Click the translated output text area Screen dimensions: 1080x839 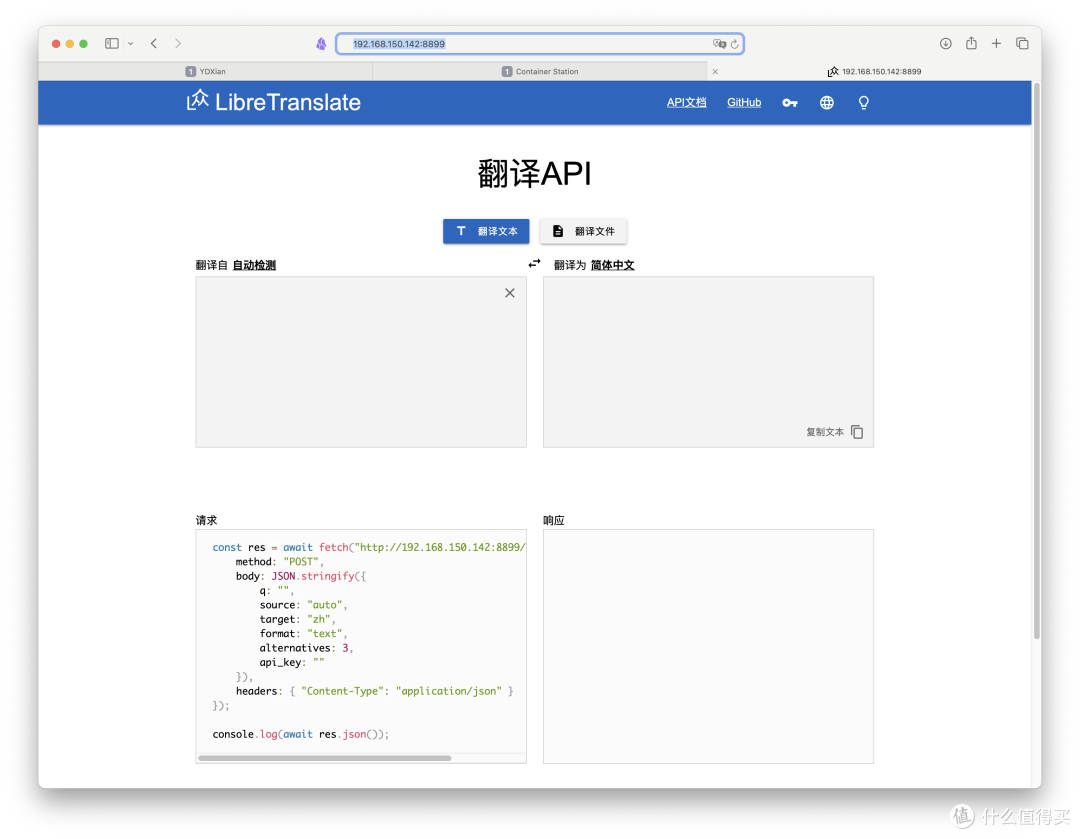(708, 362)
